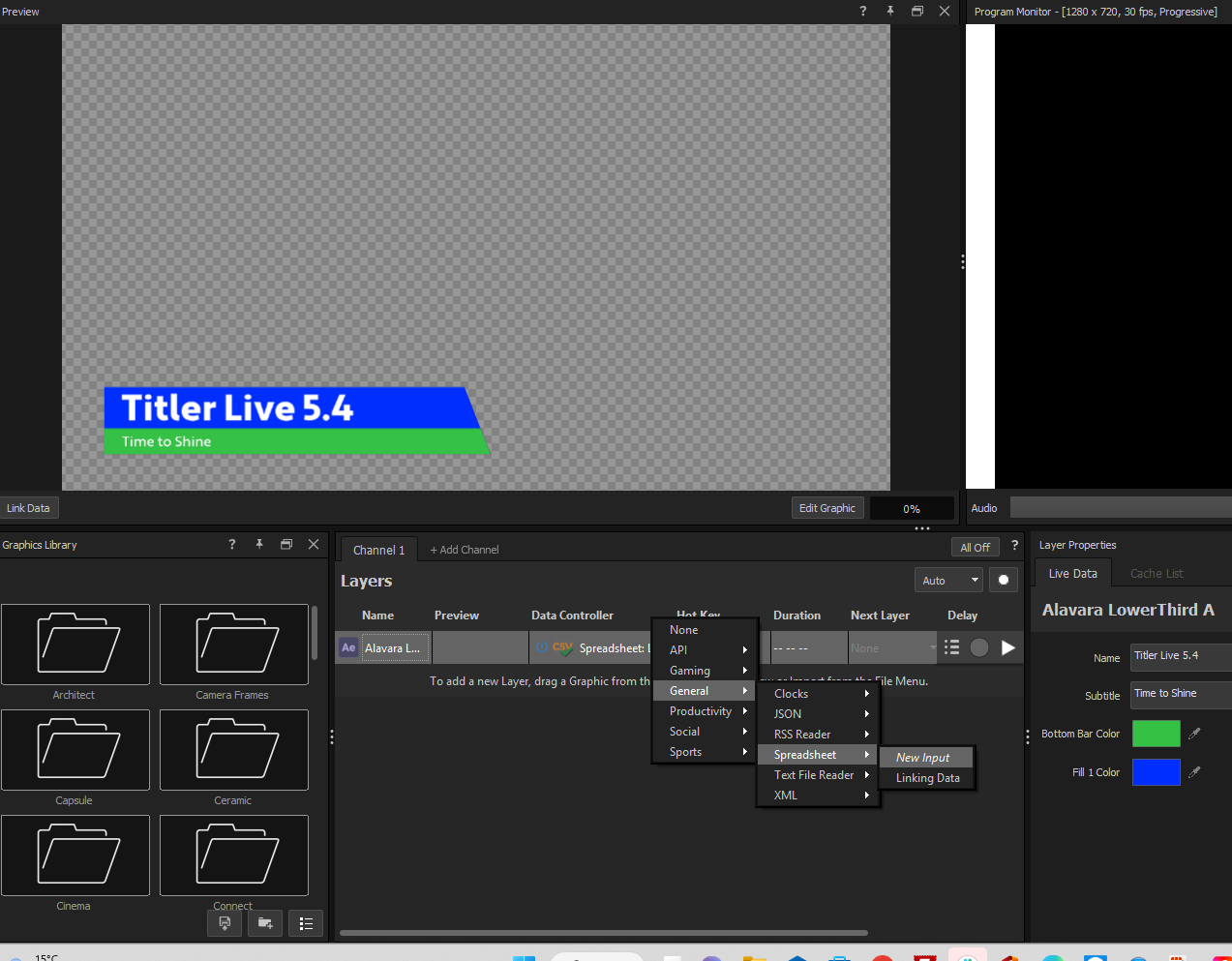Click the add folder icon in library footer
The width and height of the screenshot is (1232, 961).
click(x=265, y=923)
